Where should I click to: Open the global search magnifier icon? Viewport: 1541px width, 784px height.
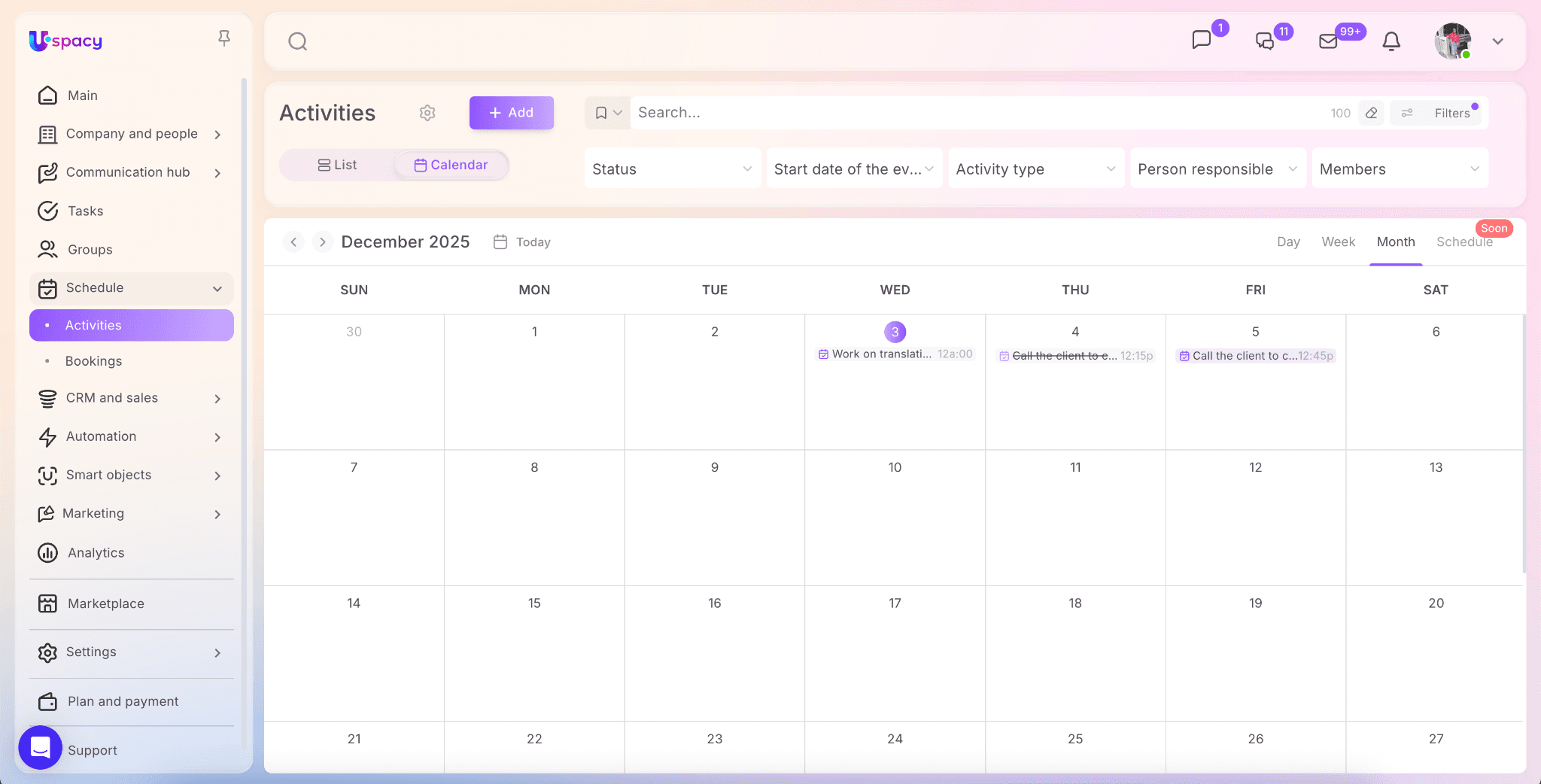(298, 41)
